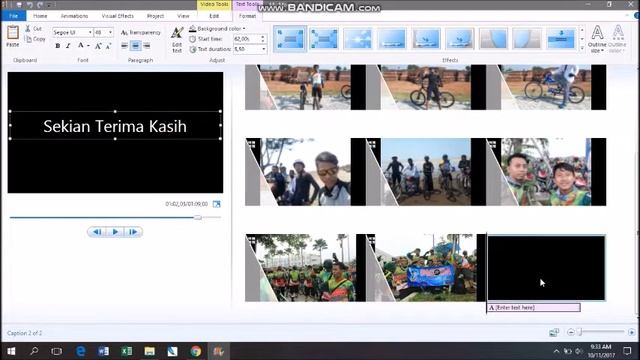Open the Video Tools Edit tab
Image resolution: width=640 pixels, height=360 pixels.
(x=214, y=16)
